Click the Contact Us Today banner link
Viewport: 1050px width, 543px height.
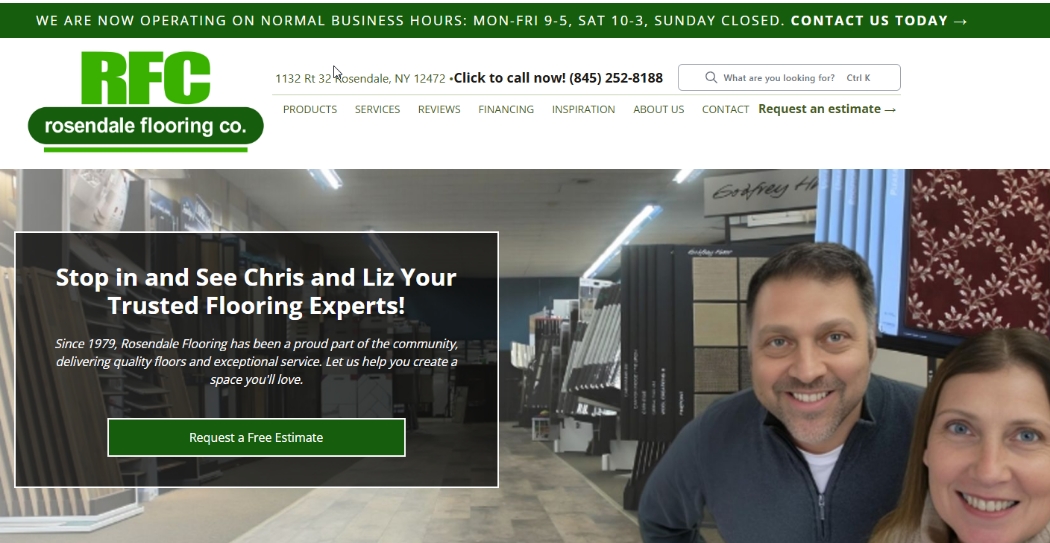coord(879,21)
